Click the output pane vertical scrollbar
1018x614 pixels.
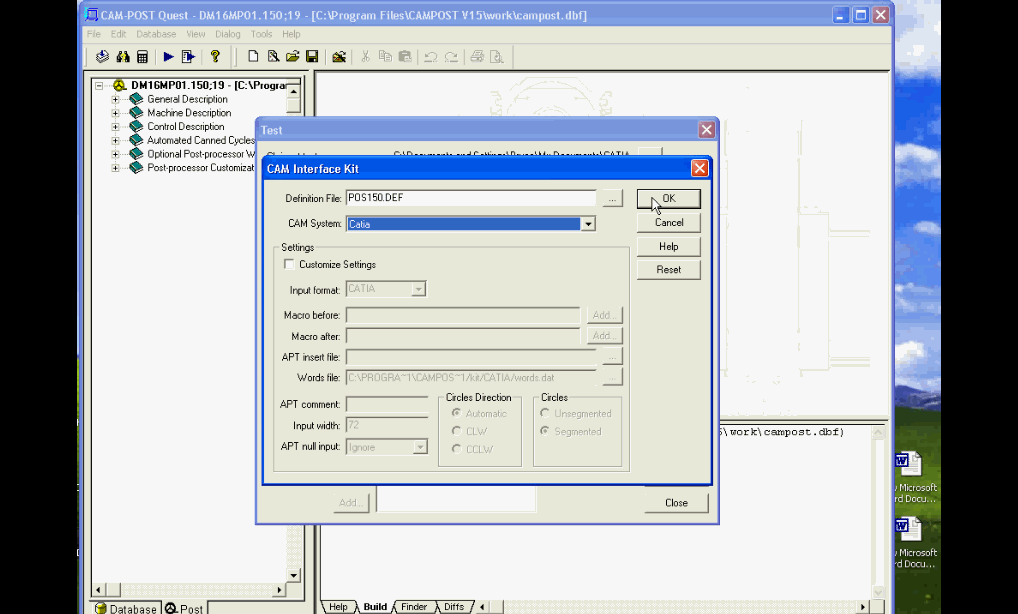click(x=878, y=511)
